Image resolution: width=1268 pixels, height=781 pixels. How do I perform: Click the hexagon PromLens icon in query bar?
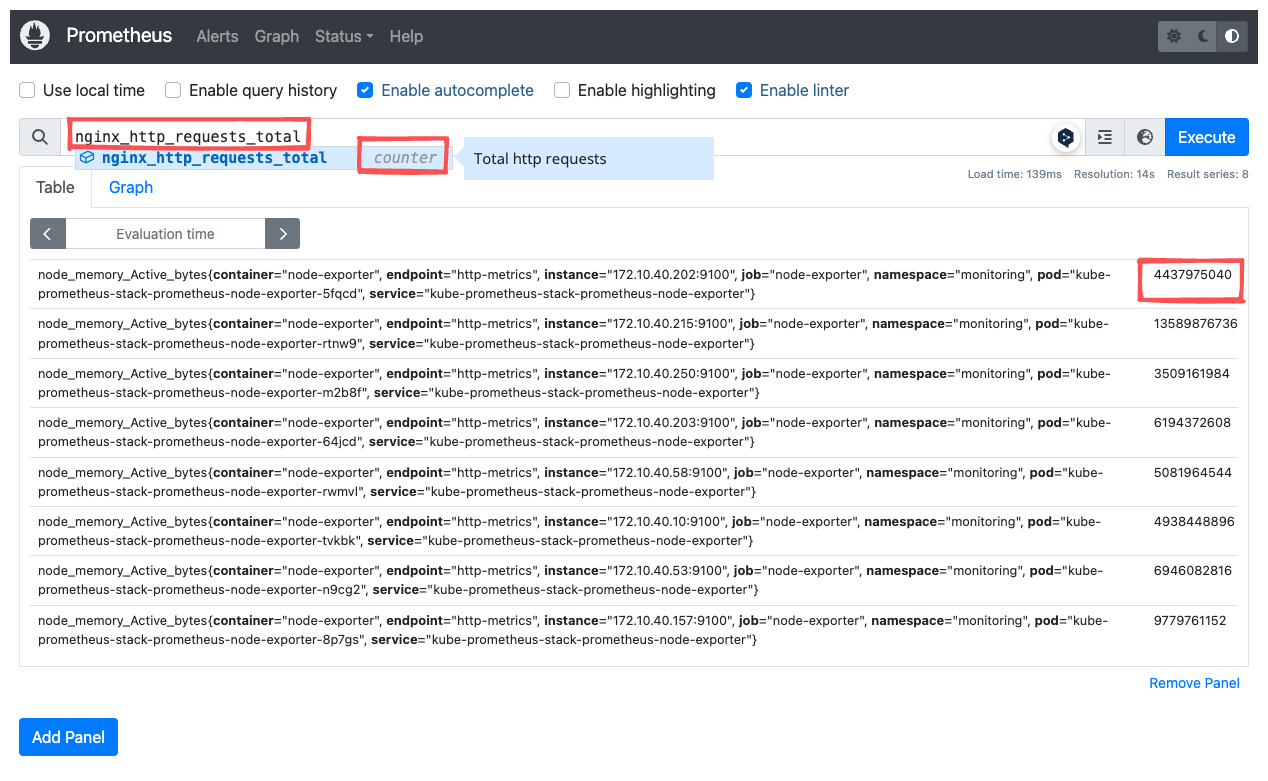point(1066,138)
